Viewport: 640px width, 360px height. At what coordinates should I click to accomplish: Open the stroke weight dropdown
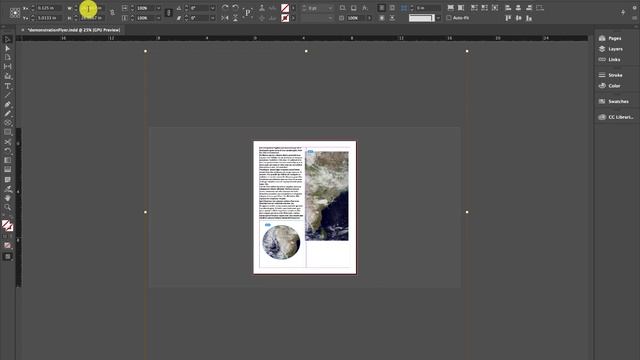click(330, 8)
